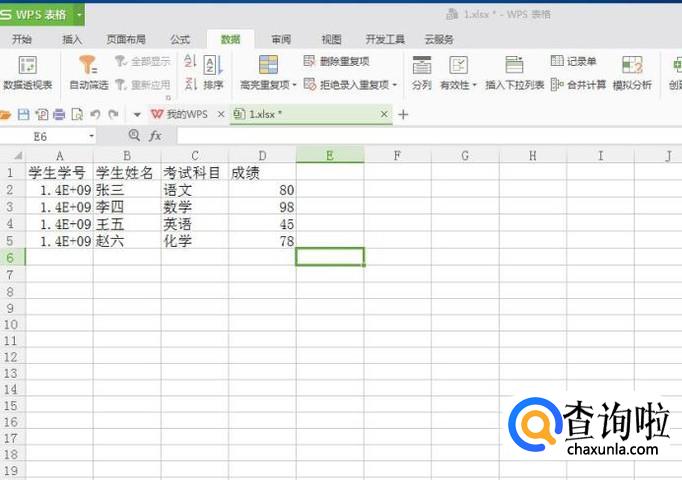
Task: Click the Print Preview icon
Action: [77, 115]
